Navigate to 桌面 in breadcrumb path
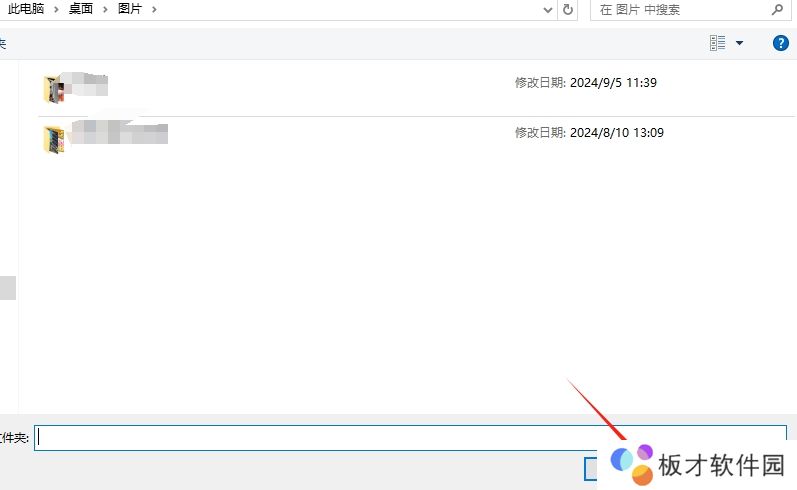The height and width of the screenshot is (490, 797). [x=81, y=9]
